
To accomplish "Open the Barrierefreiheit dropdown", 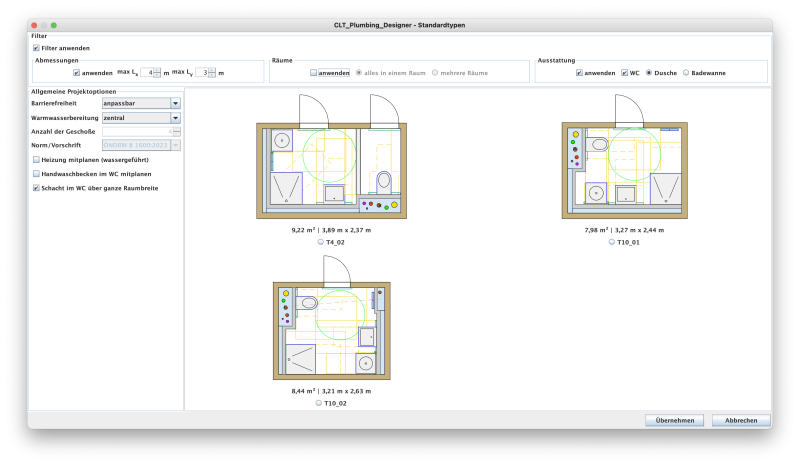I will [x=175, y=102].
